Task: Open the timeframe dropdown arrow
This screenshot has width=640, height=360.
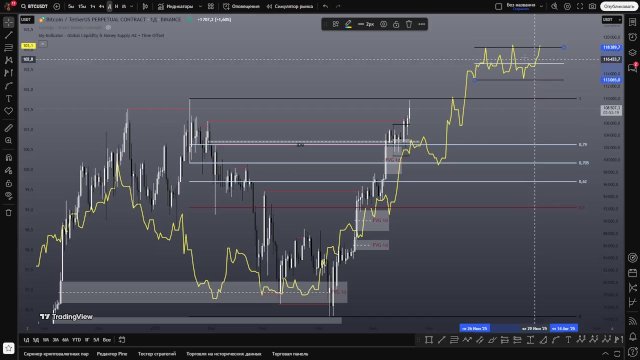Action: (x=131, y=7)
